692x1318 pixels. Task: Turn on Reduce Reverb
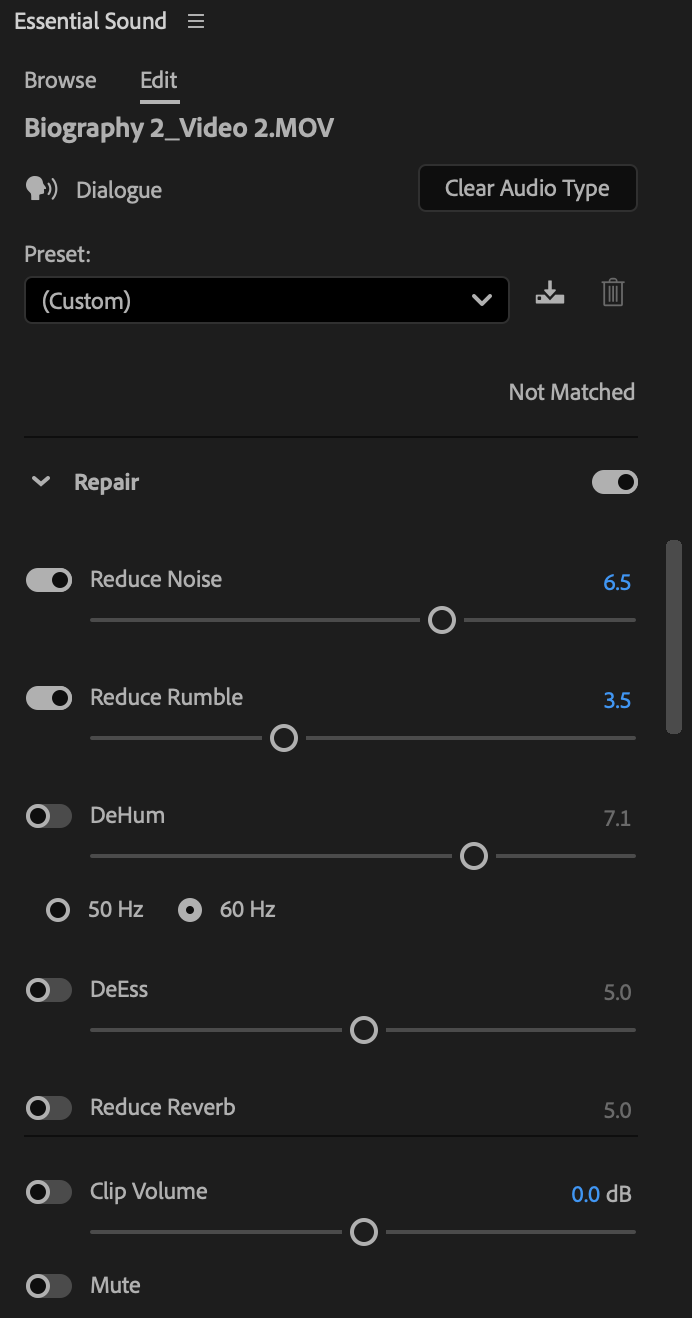tap(49, 1108)
